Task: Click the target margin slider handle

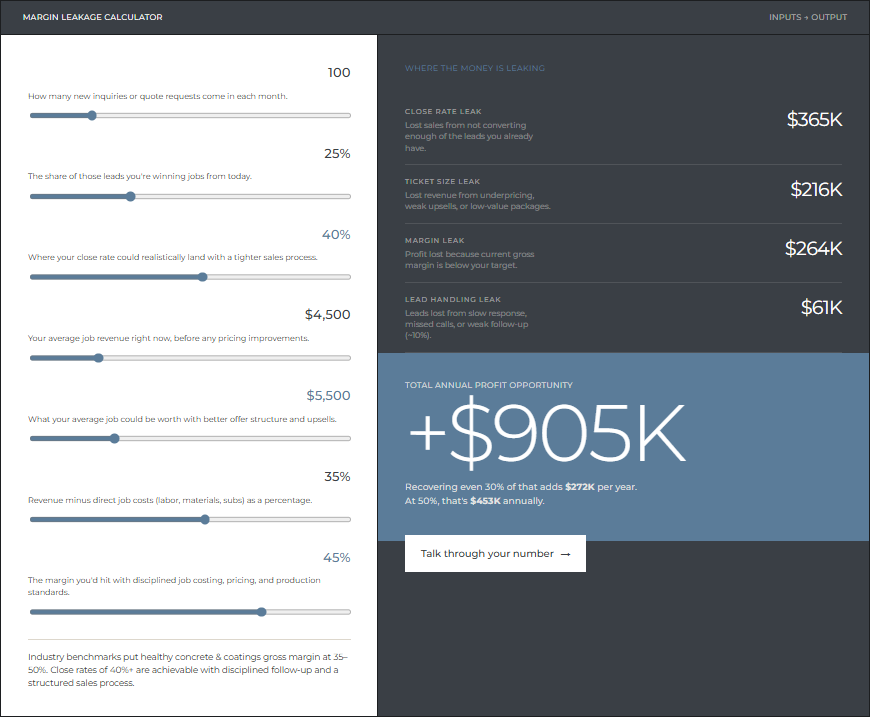Action: coord(261,612)
